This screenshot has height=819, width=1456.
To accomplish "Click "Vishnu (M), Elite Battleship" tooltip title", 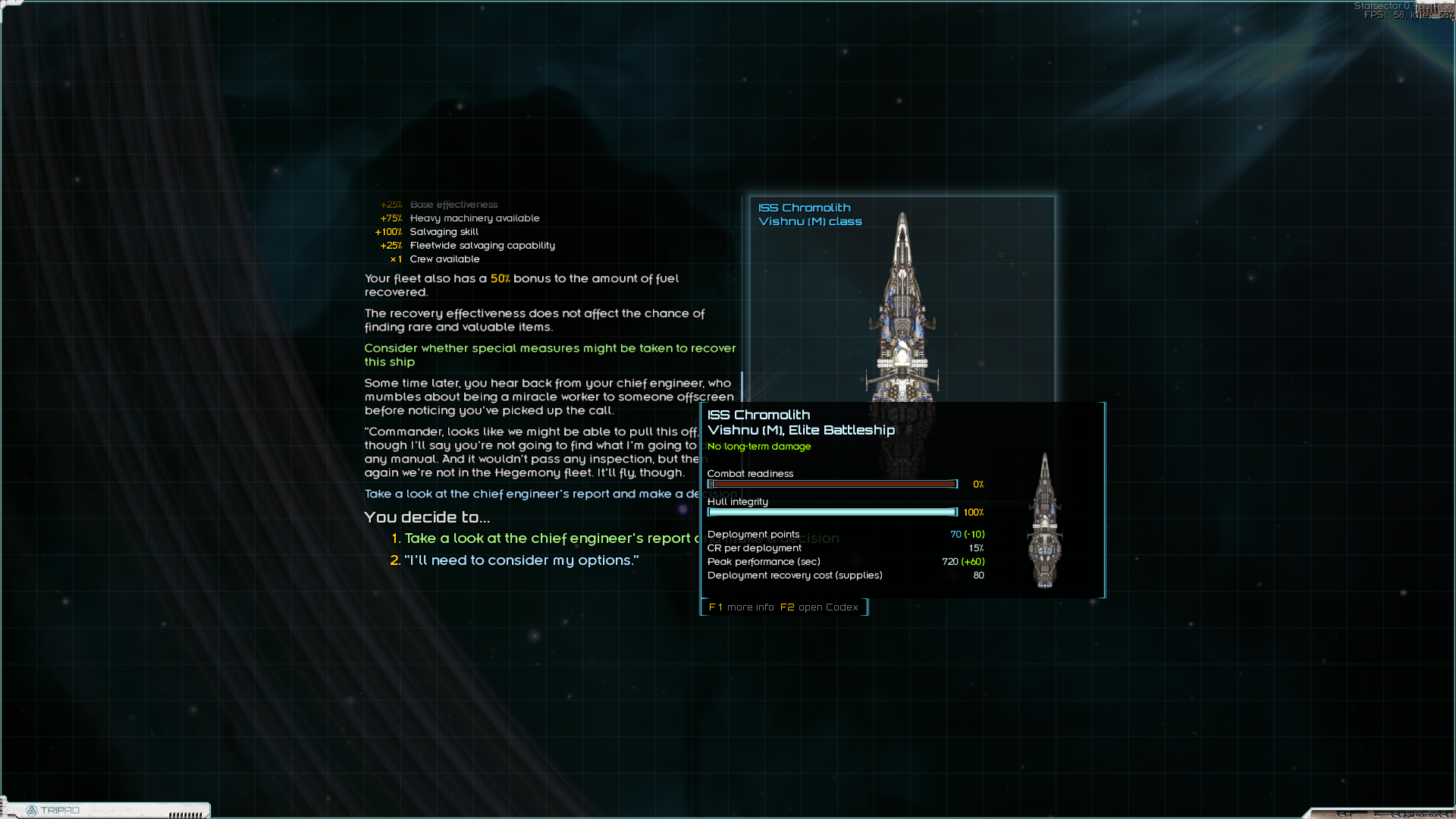I will pos(801,430).
